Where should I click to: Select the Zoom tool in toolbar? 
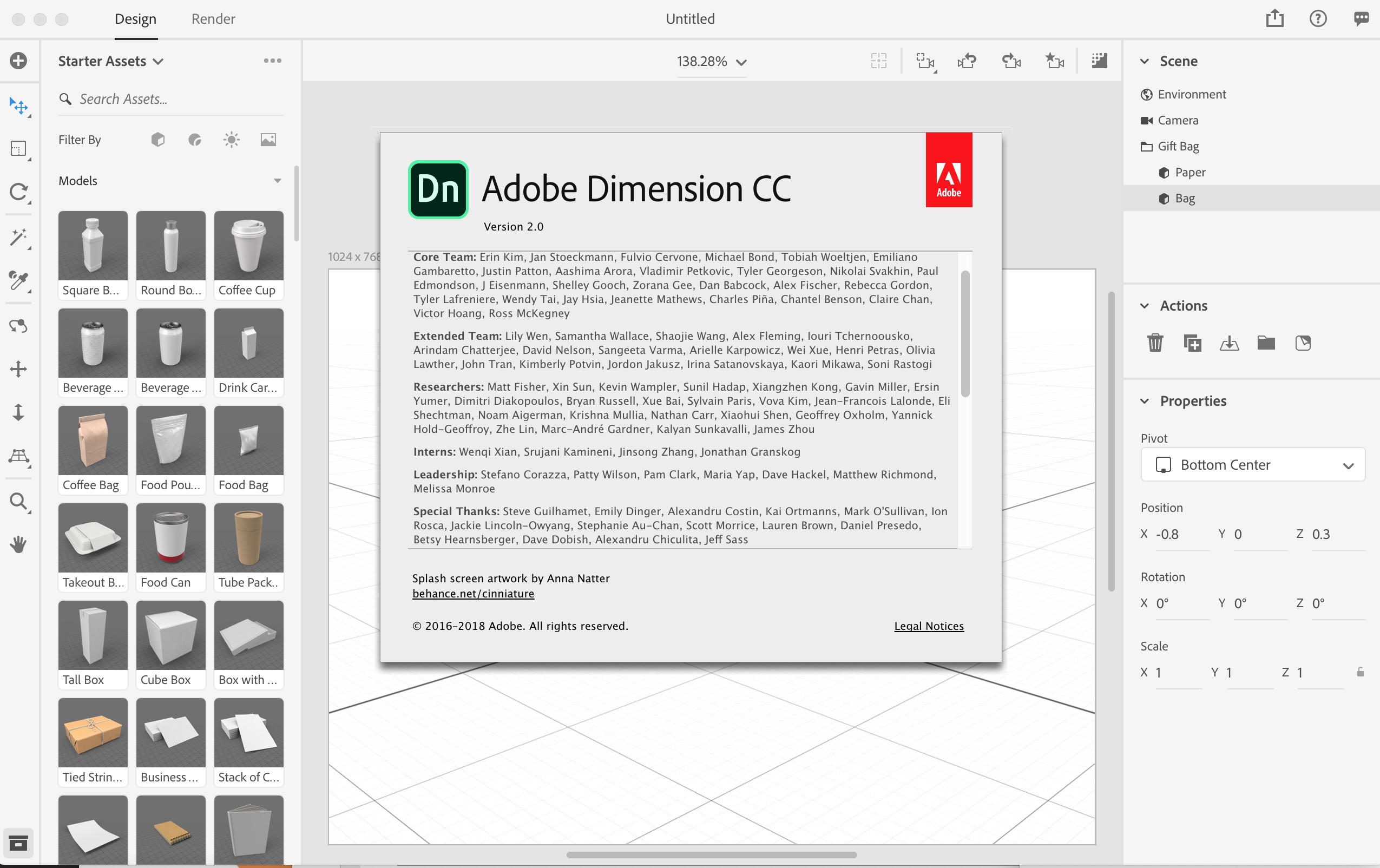[x=19, y=501]
